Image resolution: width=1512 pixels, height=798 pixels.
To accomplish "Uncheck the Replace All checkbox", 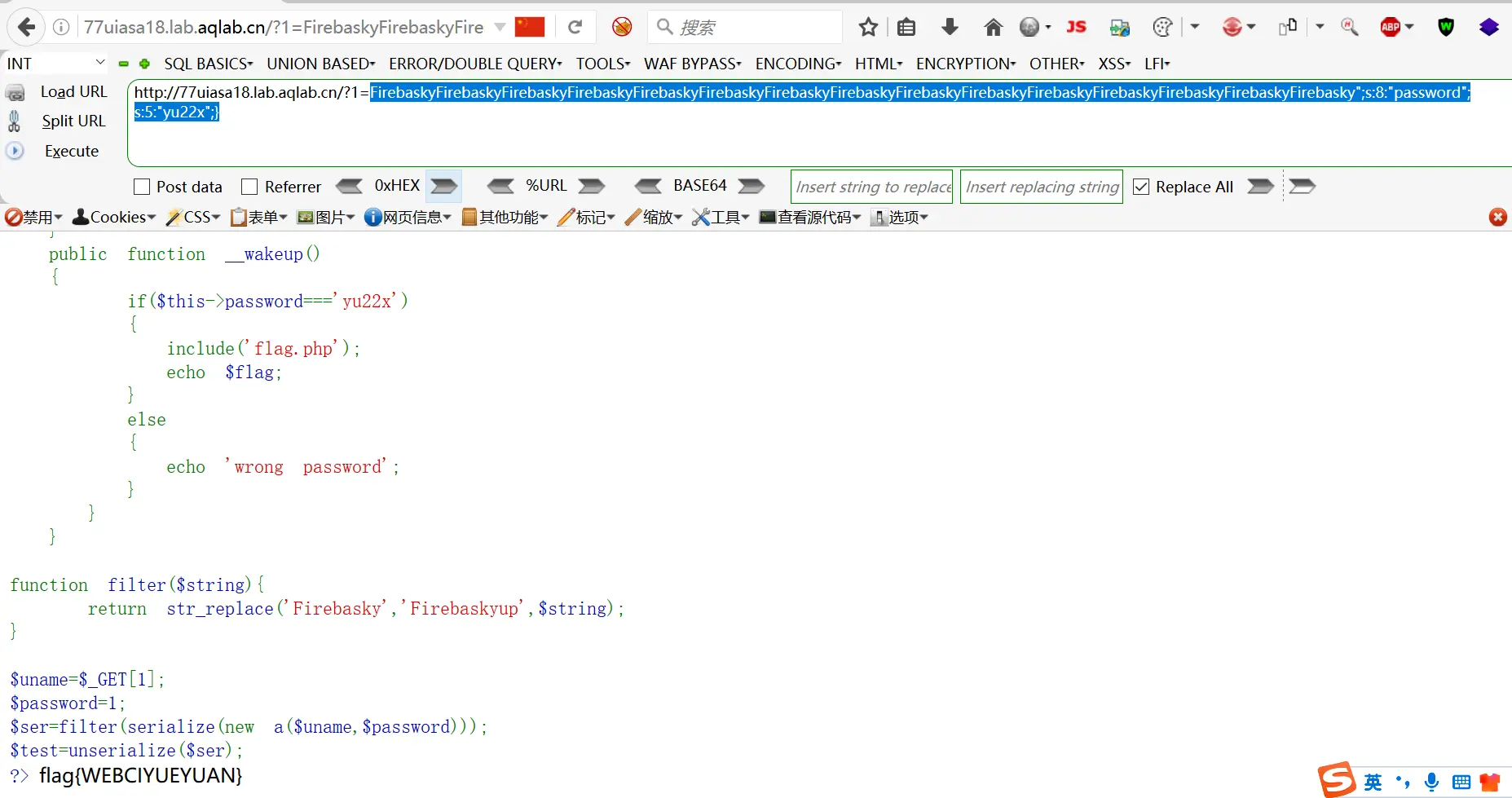I will 1141,187.
